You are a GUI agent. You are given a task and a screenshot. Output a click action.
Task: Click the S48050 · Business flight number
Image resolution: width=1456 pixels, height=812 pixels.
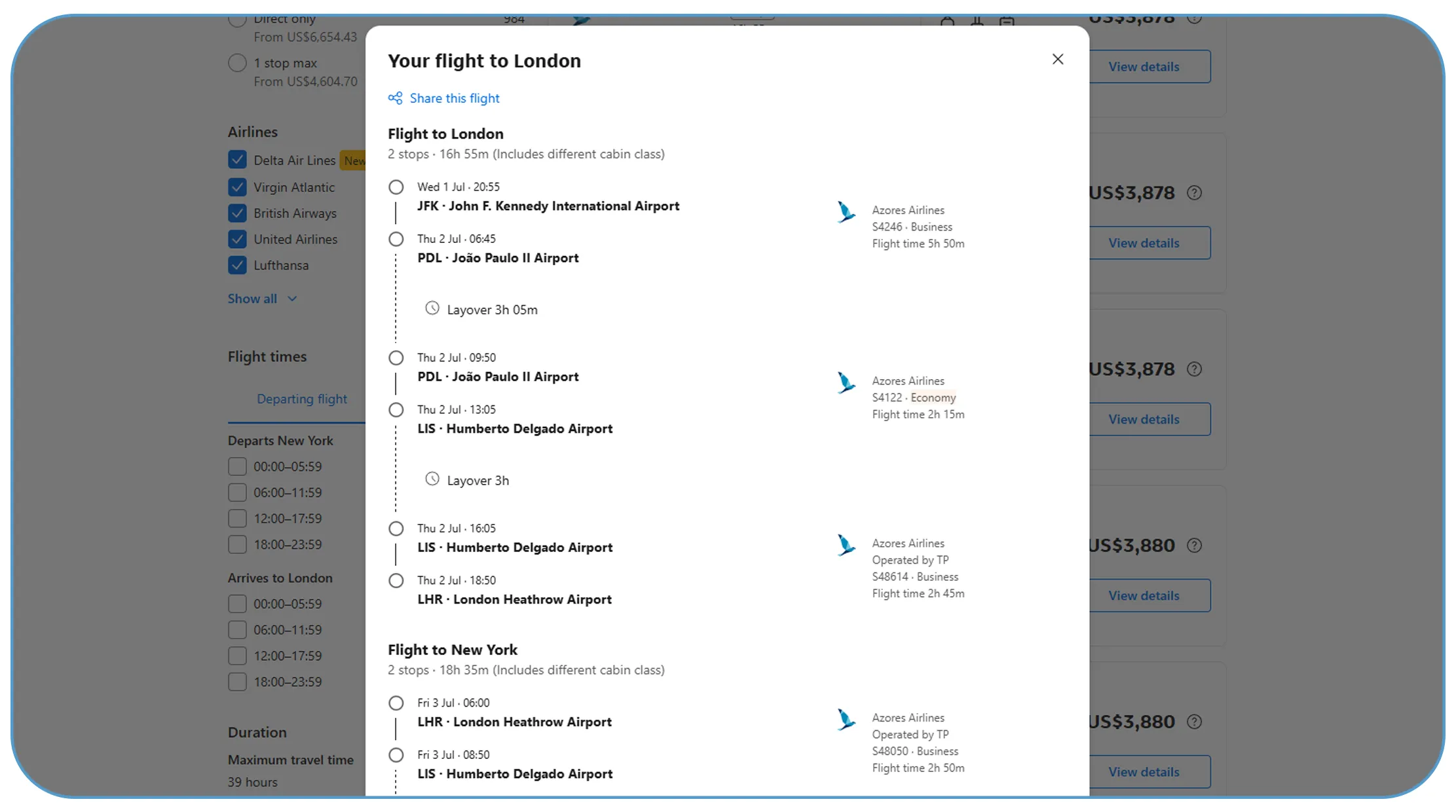pos(915,751)
